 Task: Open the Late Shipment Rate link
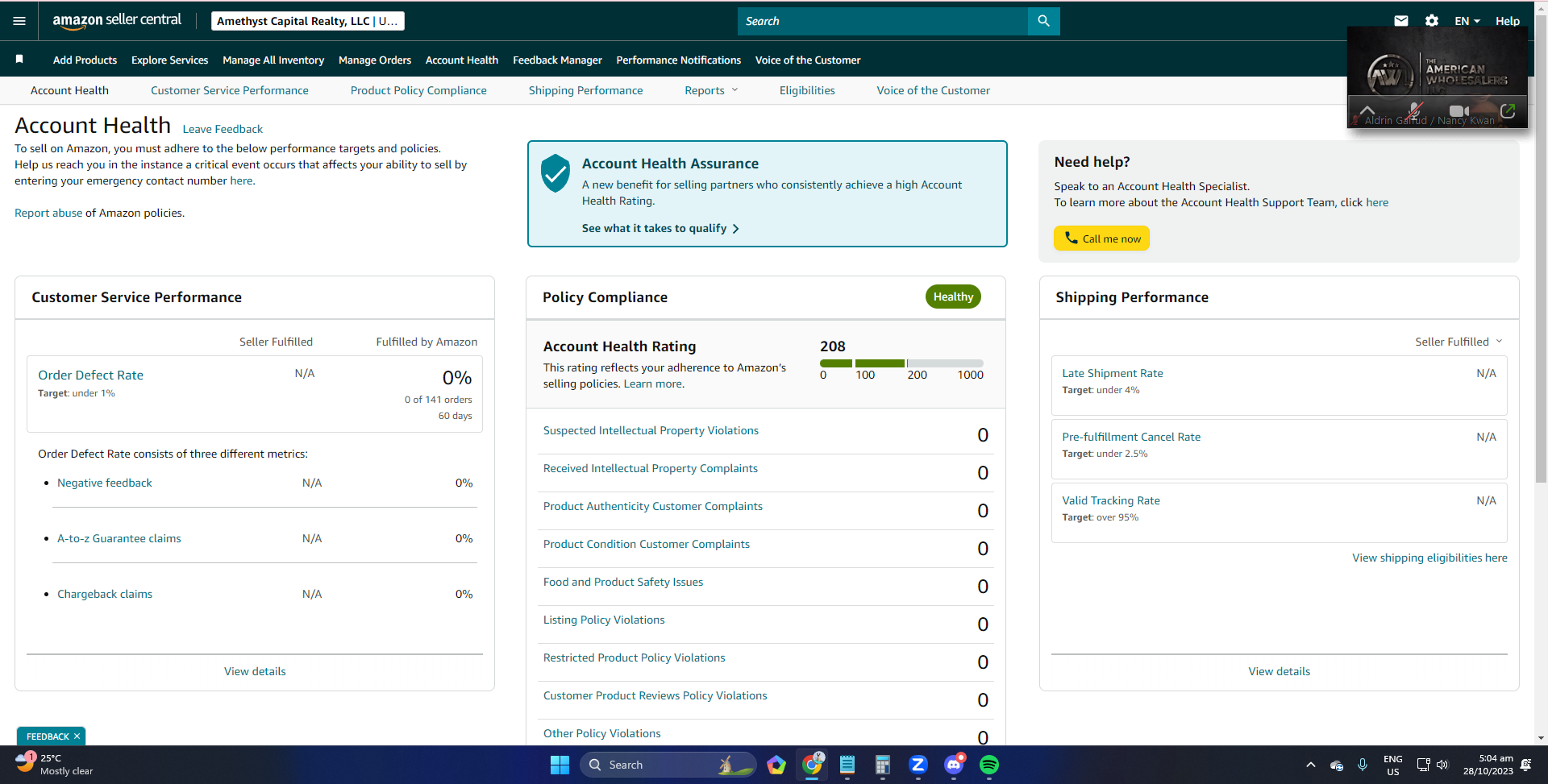(x=1112, y=373)
